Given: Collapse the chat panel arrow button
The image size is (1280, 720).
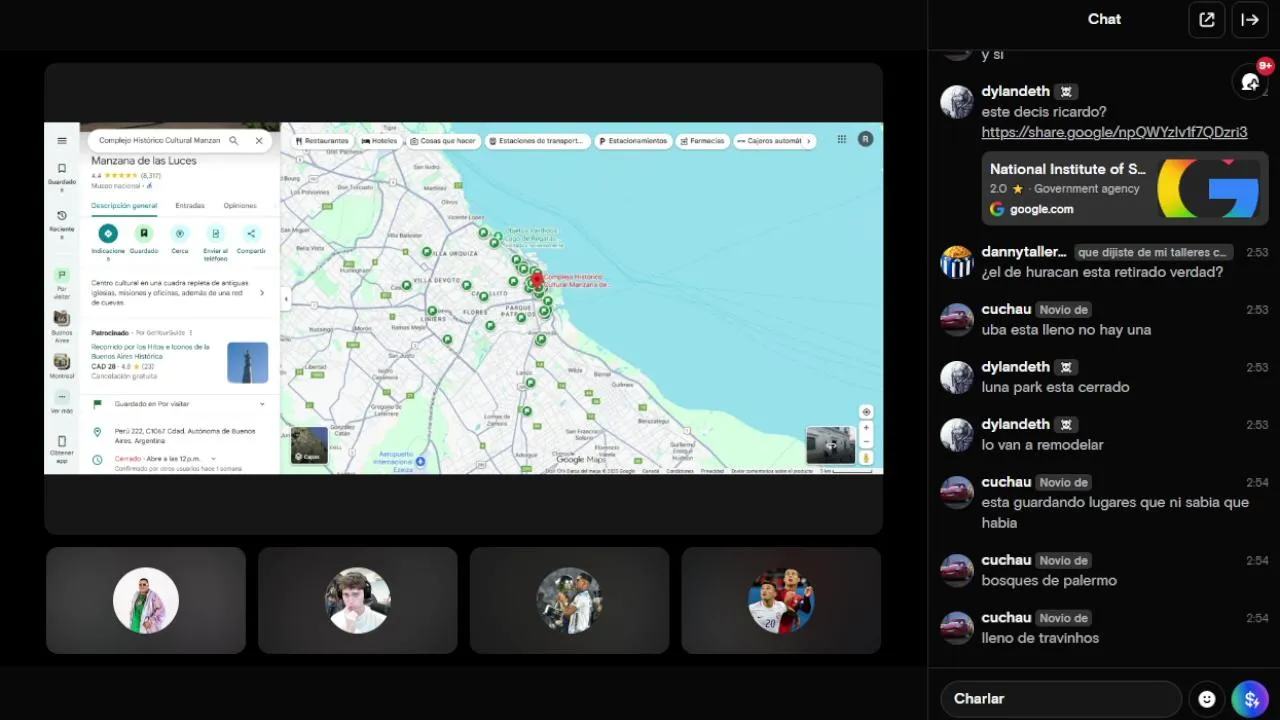Looking at the screenshot, I should click(x=1250, y=20).
